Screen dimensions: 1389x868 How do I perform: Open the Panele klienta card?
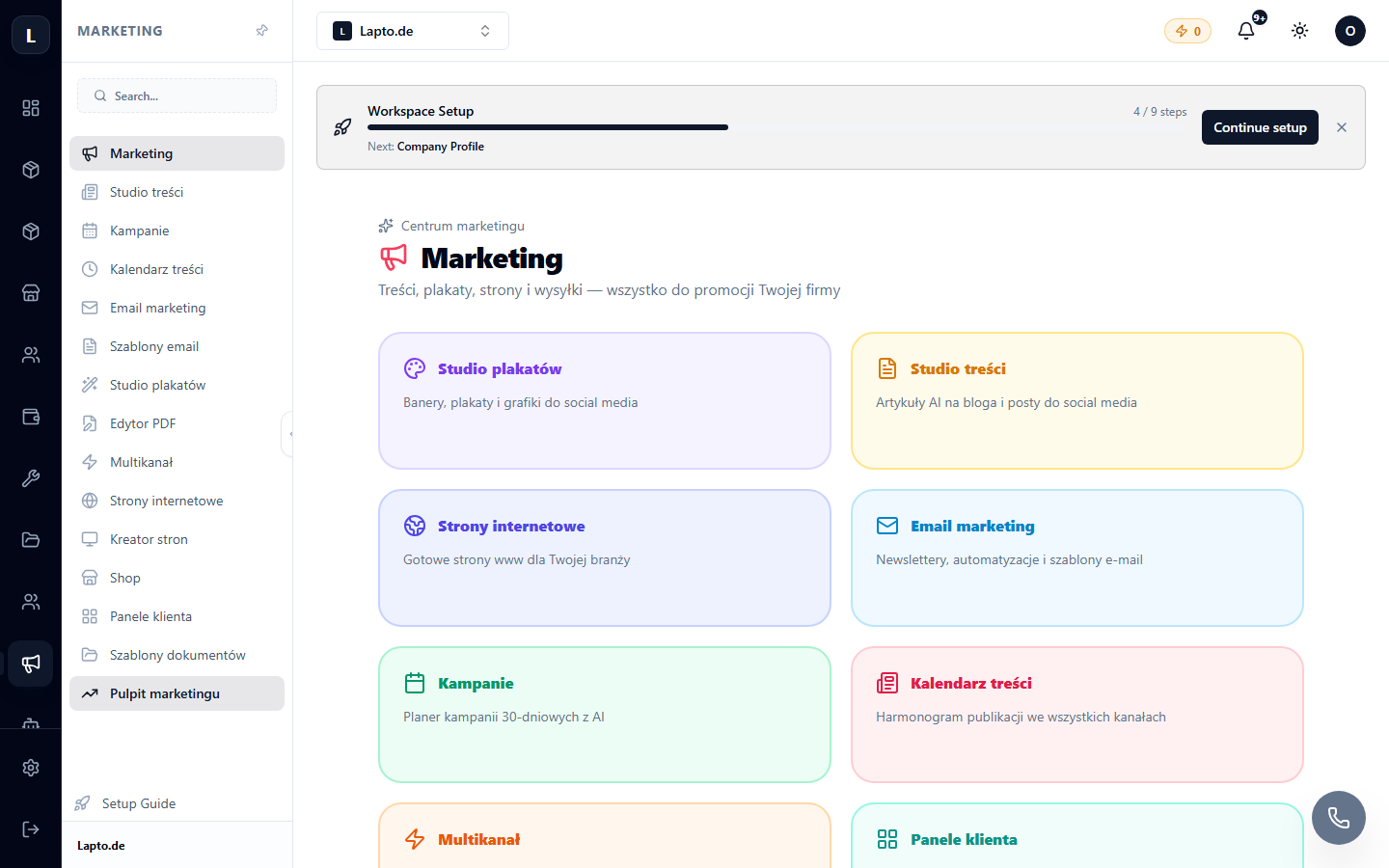[1077, 835]
